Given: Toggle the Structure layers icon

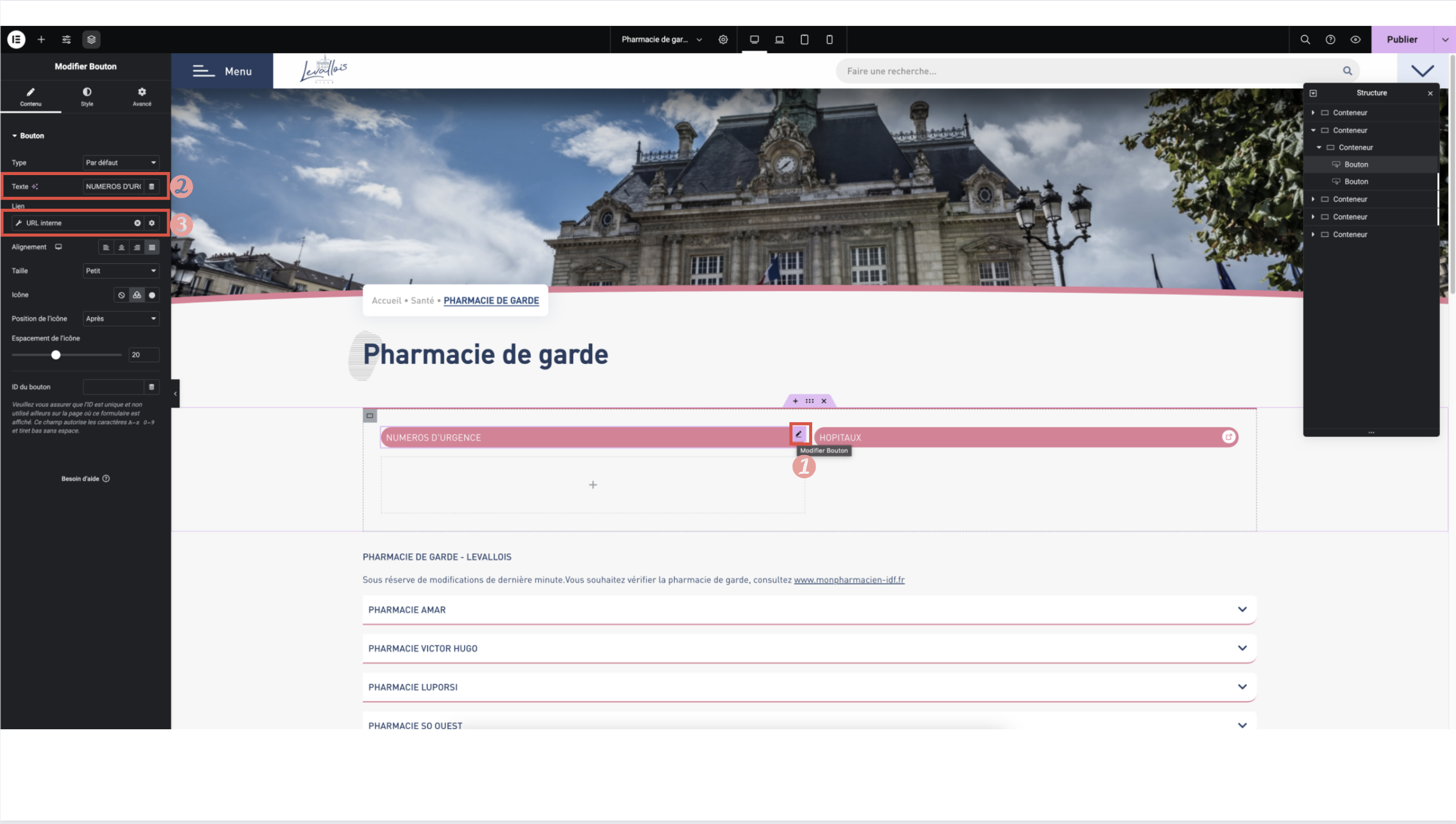Looking at the screenshot, I should (91, 39).
